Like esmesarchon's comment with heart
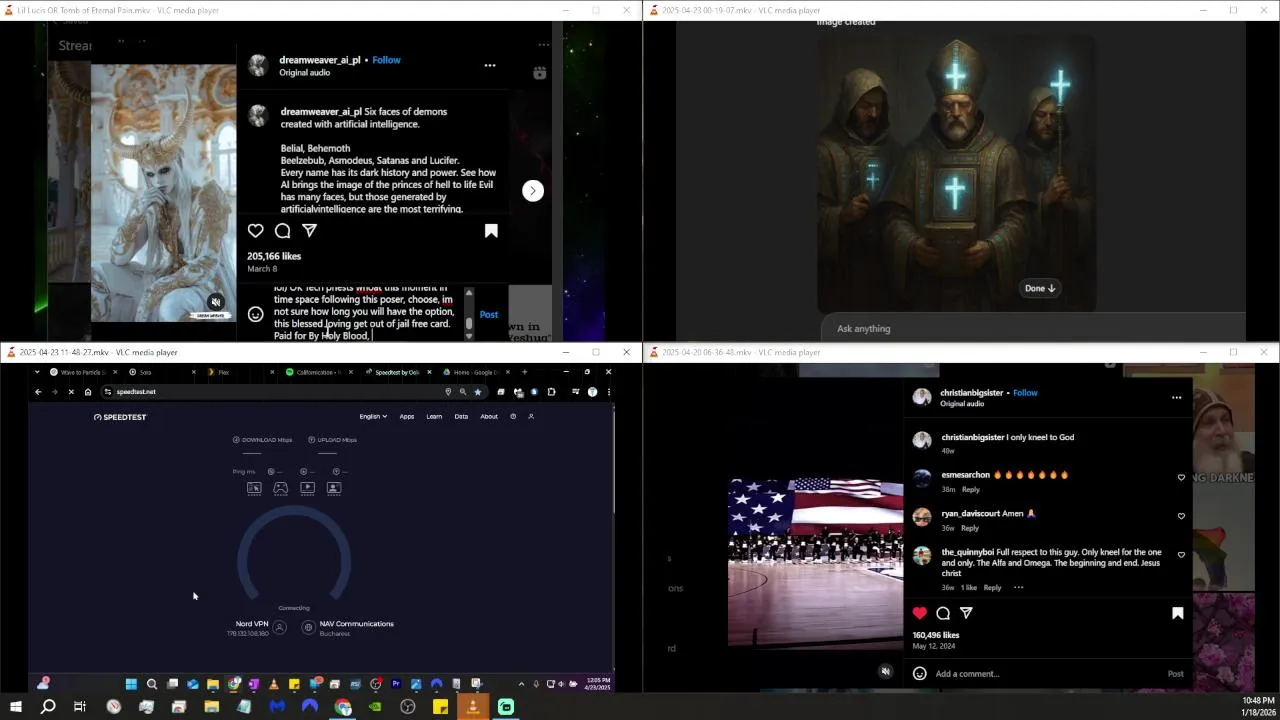The height and width of the screenshot is (720, 1280). point(1181,478)
